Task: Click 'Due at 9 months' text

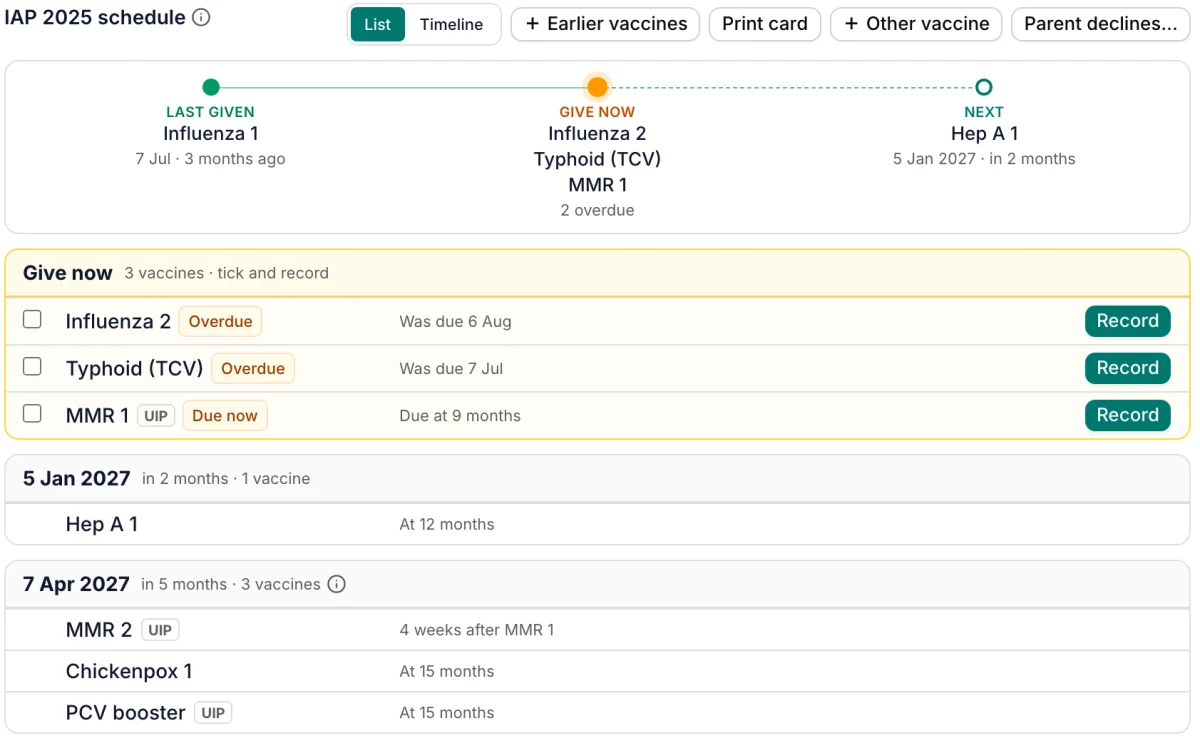Action: click(460, 416)
